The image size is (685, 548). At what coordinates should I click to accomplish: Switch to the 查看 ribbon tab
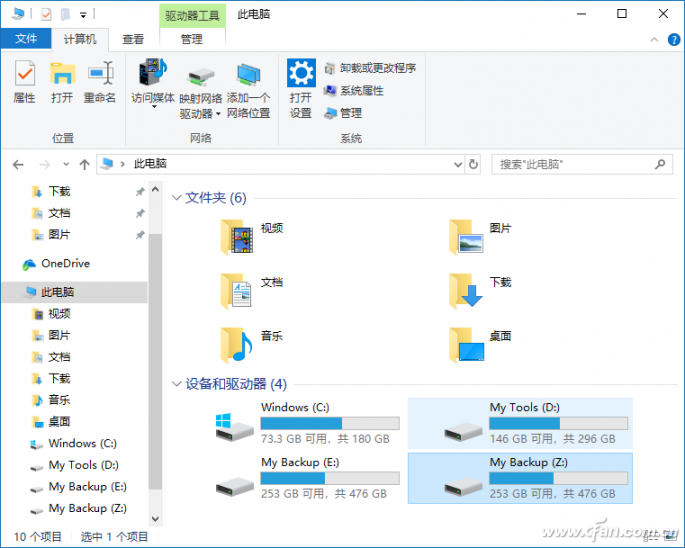(x=133, y=39)
